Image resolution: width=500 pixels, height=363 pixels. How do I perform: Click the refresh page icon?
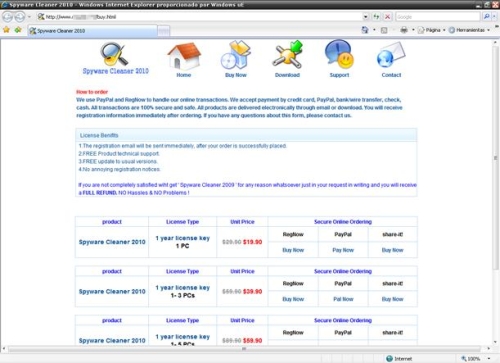tap(376, 17)
